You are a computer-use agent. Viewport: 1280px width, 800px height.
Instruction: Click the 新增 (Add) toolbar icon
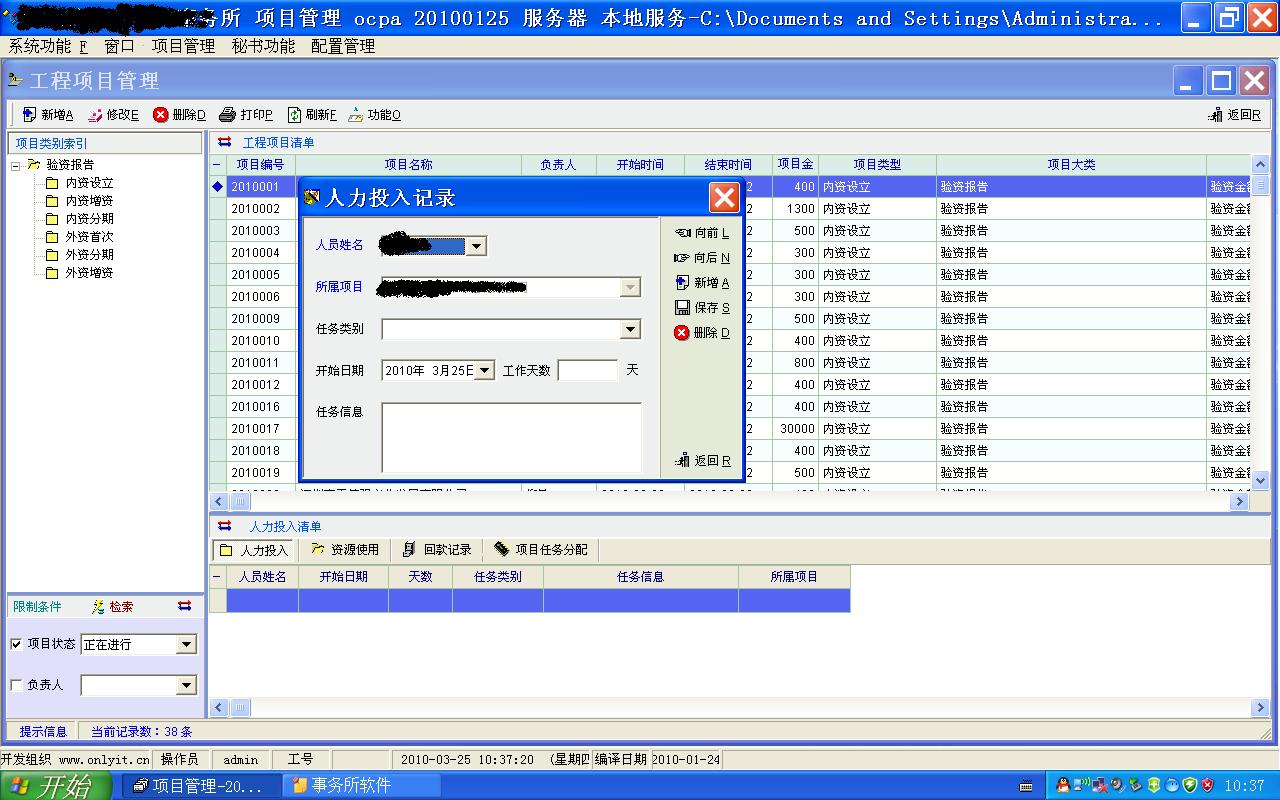coord(29,115)
